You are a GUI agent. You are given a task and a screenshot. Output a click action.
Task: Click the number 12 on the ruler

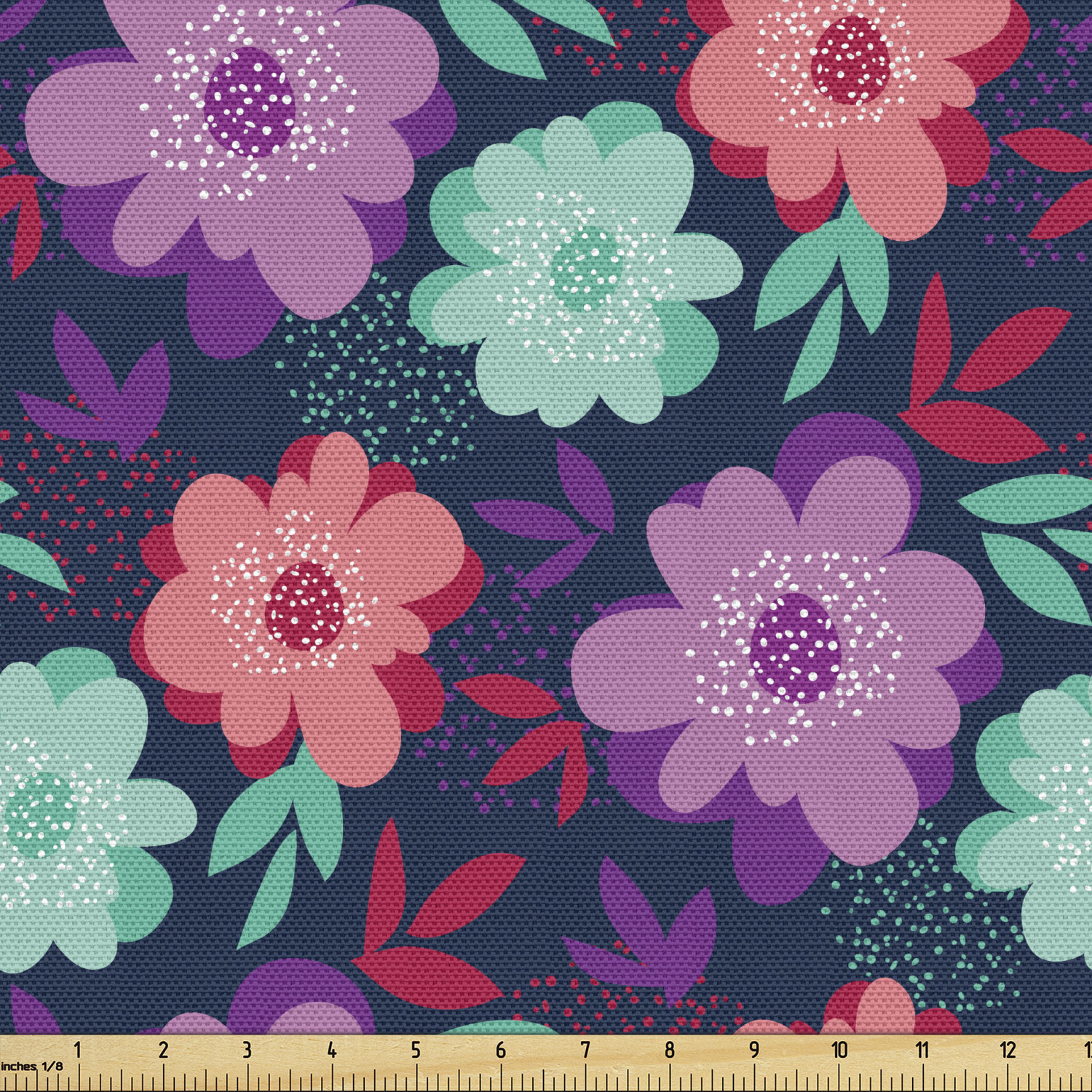pos(1008,1050)
